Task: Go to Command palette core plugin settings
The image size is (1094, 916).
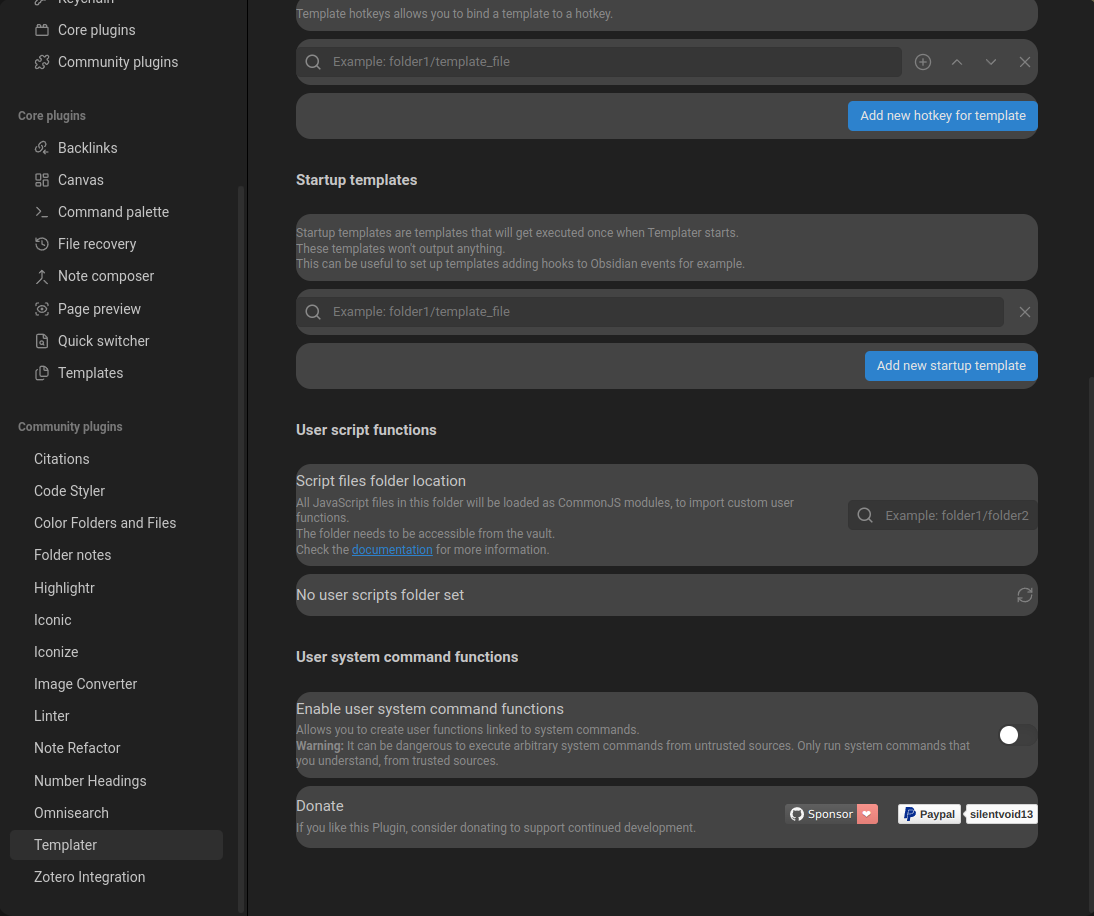Action: pos(113,212)
